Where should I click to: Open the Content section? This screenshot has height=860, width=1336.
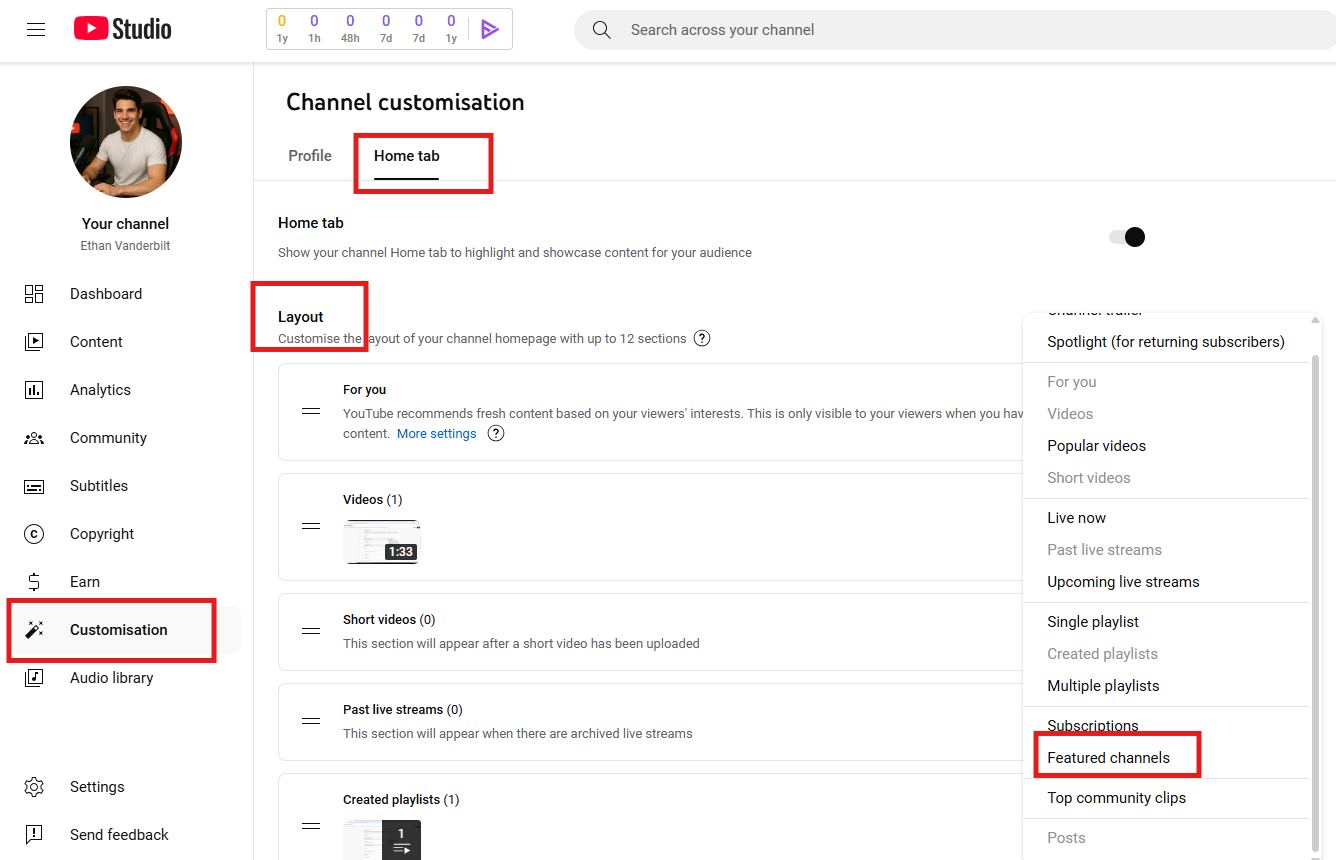tap(96, 341)
